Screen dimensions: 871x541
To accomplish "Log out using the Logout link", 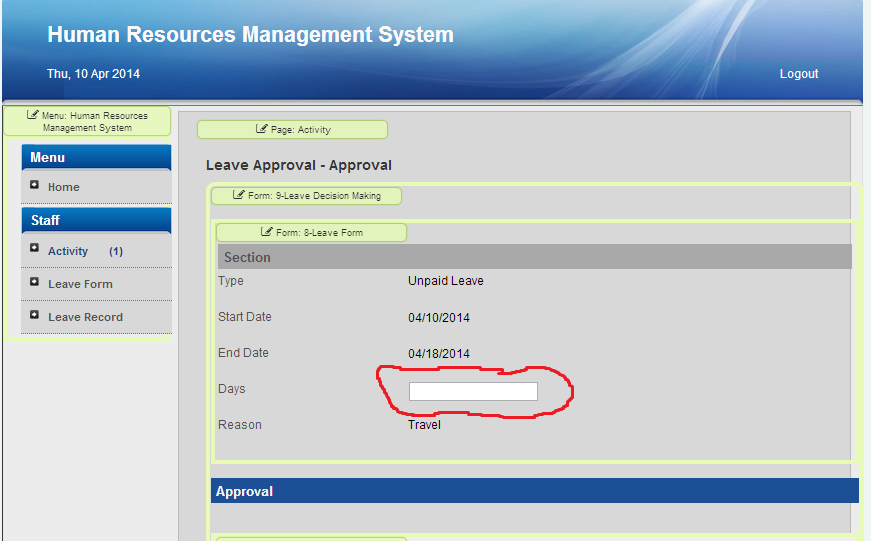I will tap(798, 74).
